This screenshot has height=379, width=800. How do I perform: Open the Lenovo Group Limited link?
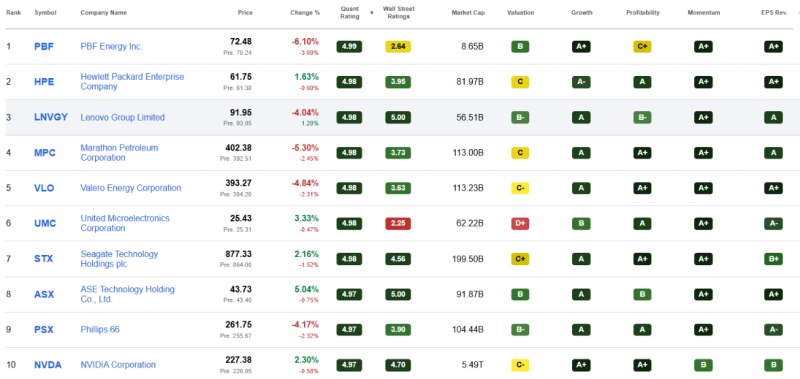(x=122, y=117)
